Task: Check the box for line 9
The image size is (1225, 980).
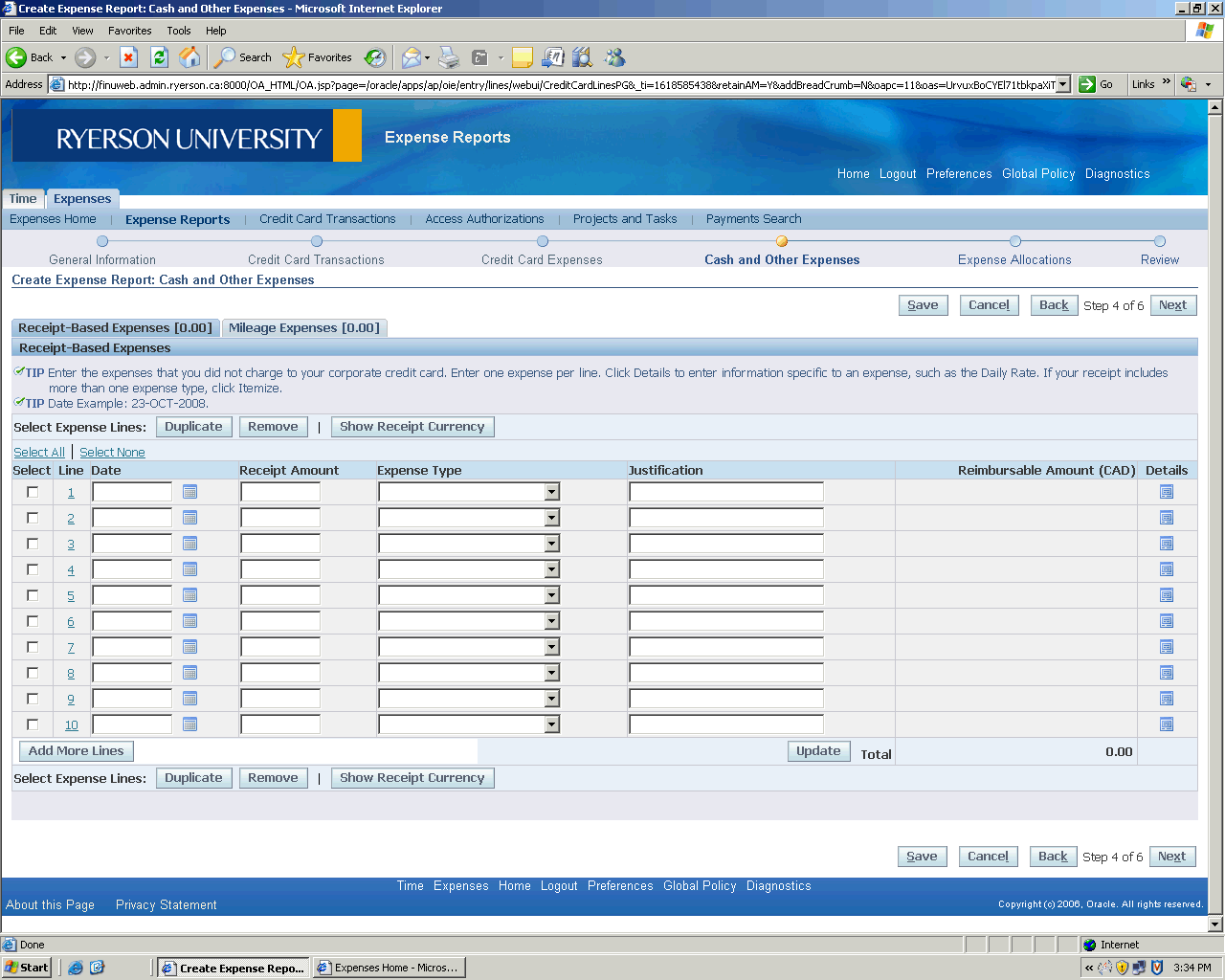Action: pos(33,699)
